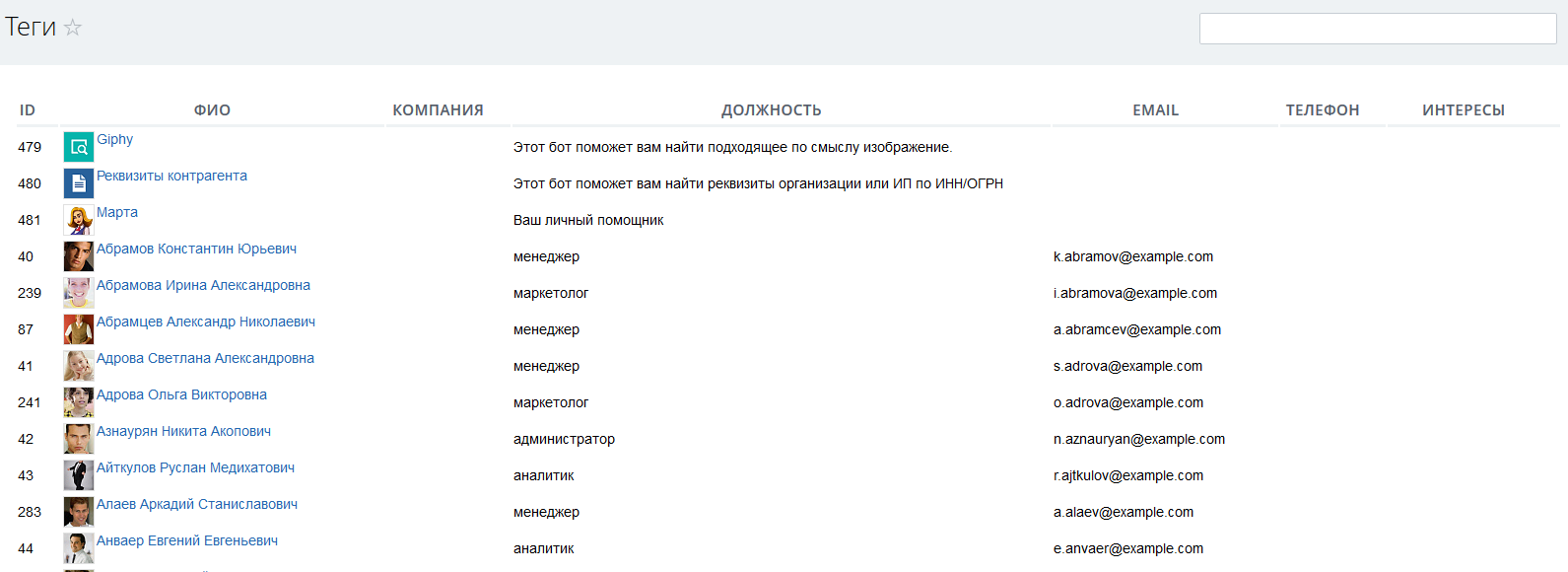The height and width of the screenshot is (572, 1568).
Task: Sort by the EMAIL column header
Action: coord(1155,110)
